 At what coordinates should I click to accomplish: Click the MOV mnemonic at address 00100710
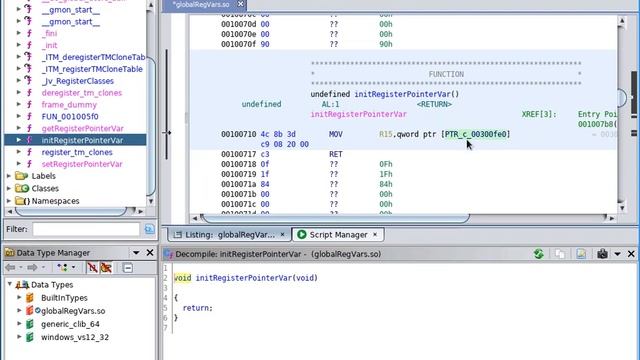click(336, 134)
